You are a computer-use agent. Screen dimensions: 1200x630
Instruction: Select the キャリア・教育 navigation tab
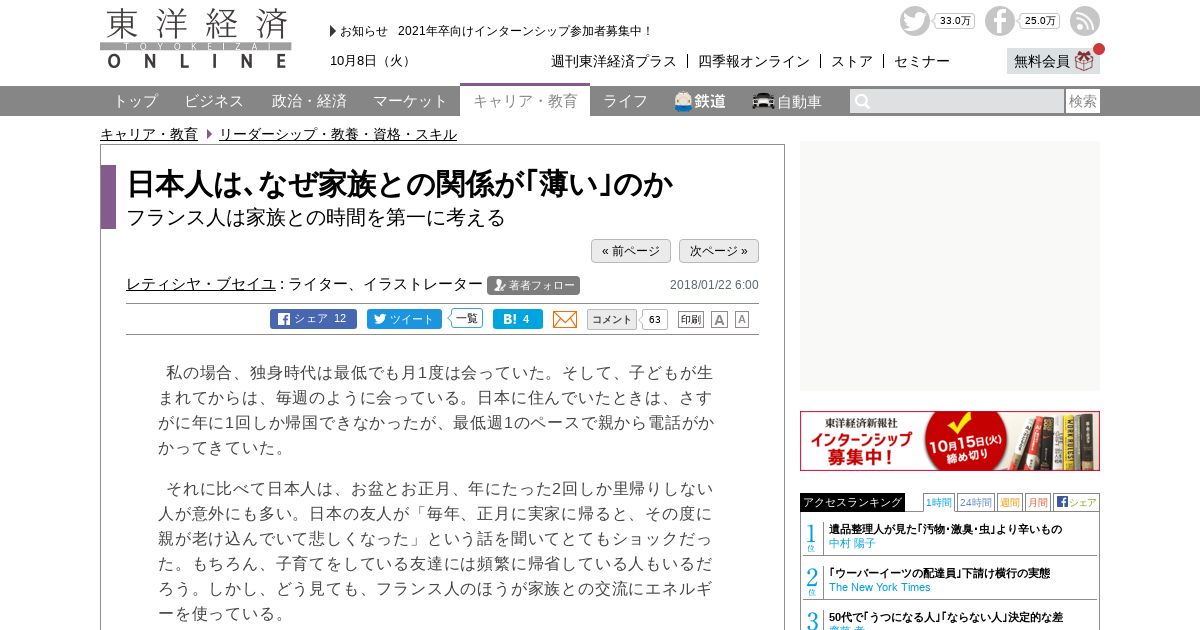click(x=525, y=100)
